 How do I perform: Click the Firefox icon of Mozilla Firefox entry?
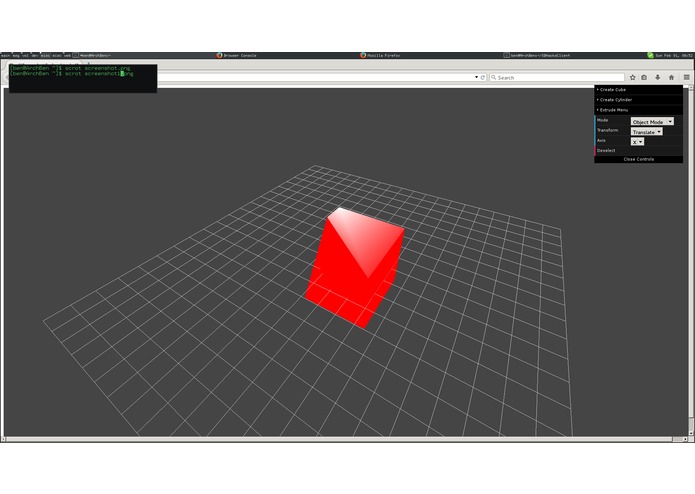[x=363, y=55]
